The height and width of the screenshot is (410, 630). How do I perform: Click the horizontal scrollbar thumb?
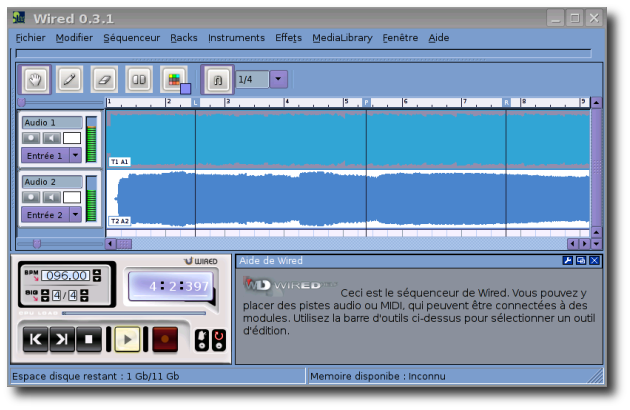pyautogui.click(x=124, y=244)
